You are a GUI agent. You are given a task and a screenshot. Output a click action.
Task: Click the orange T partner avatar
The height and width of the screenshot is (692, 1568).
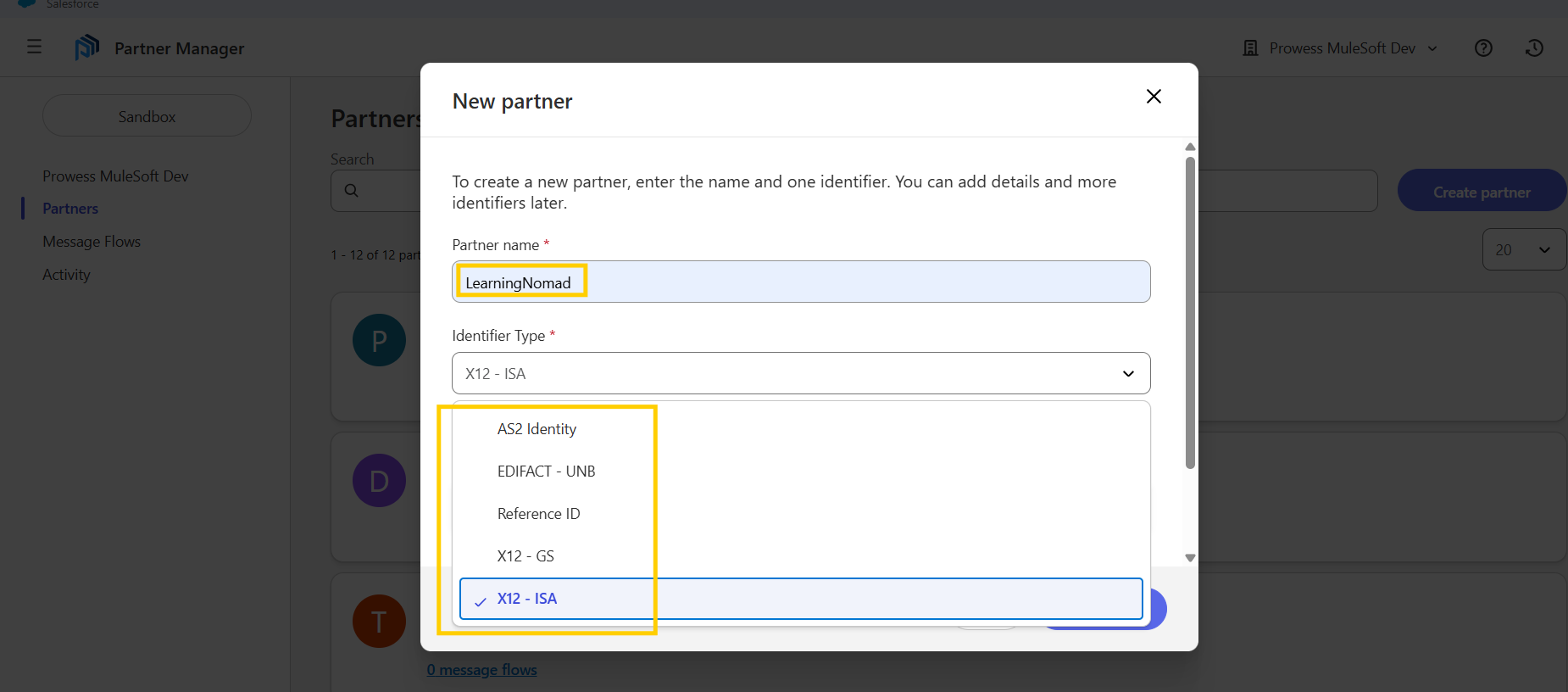pos(379,622)
